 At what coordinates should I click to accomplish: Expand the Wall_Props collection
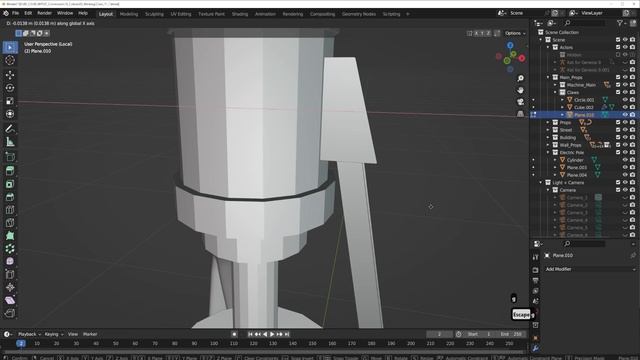(548, 145)
